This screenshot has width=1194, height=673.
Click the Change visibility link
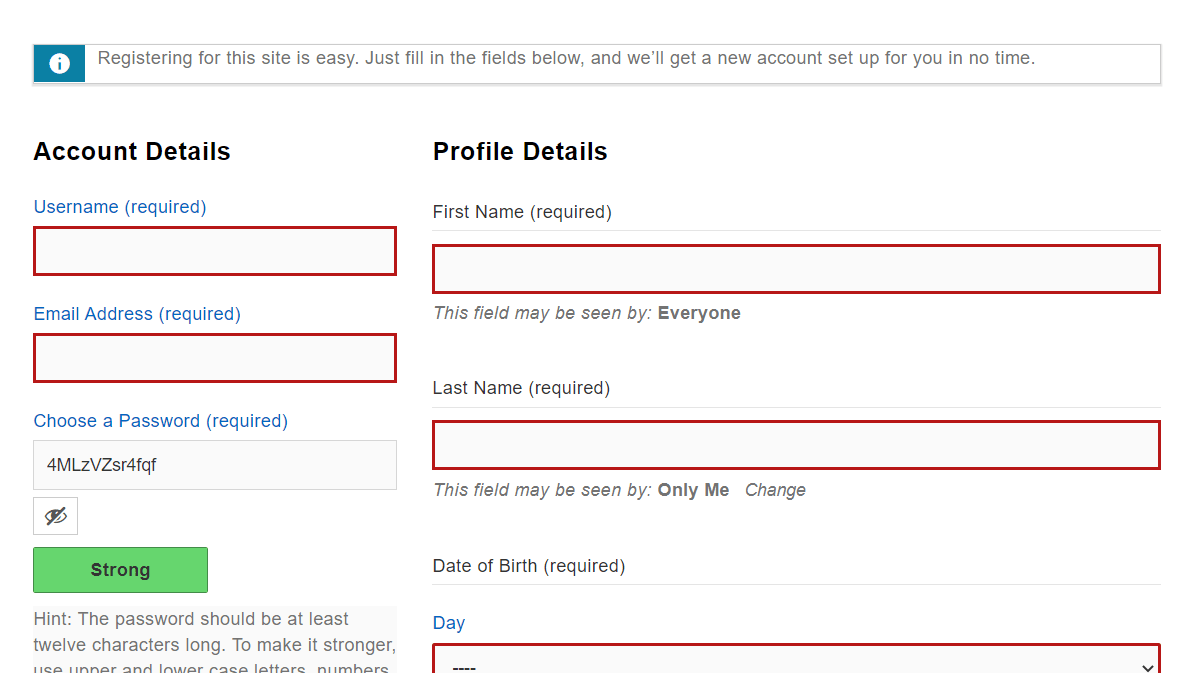click(775, 490)
